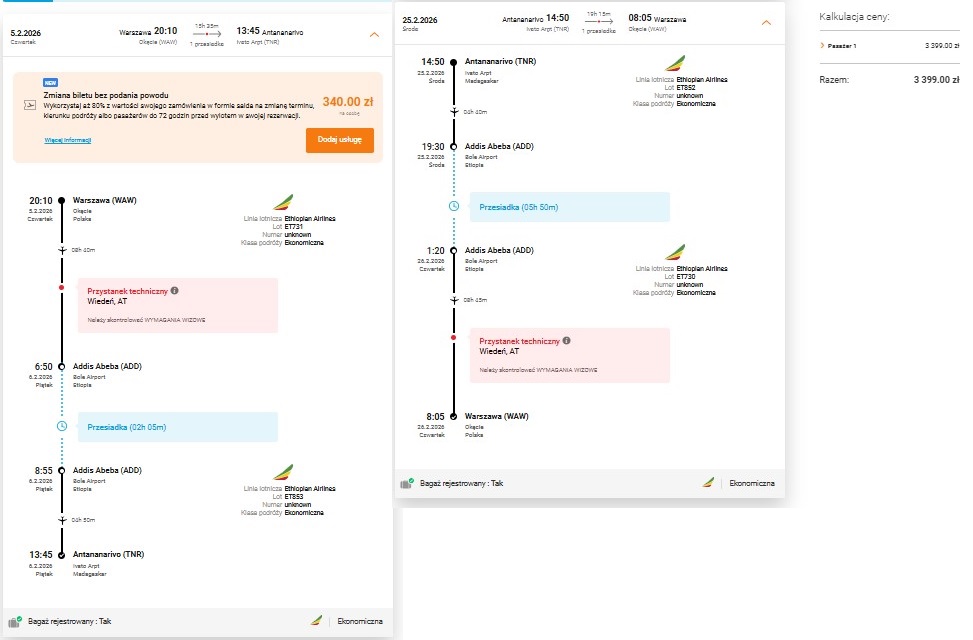Click the plane icon on the Warszawa departure segment

[x=62, y=250]
